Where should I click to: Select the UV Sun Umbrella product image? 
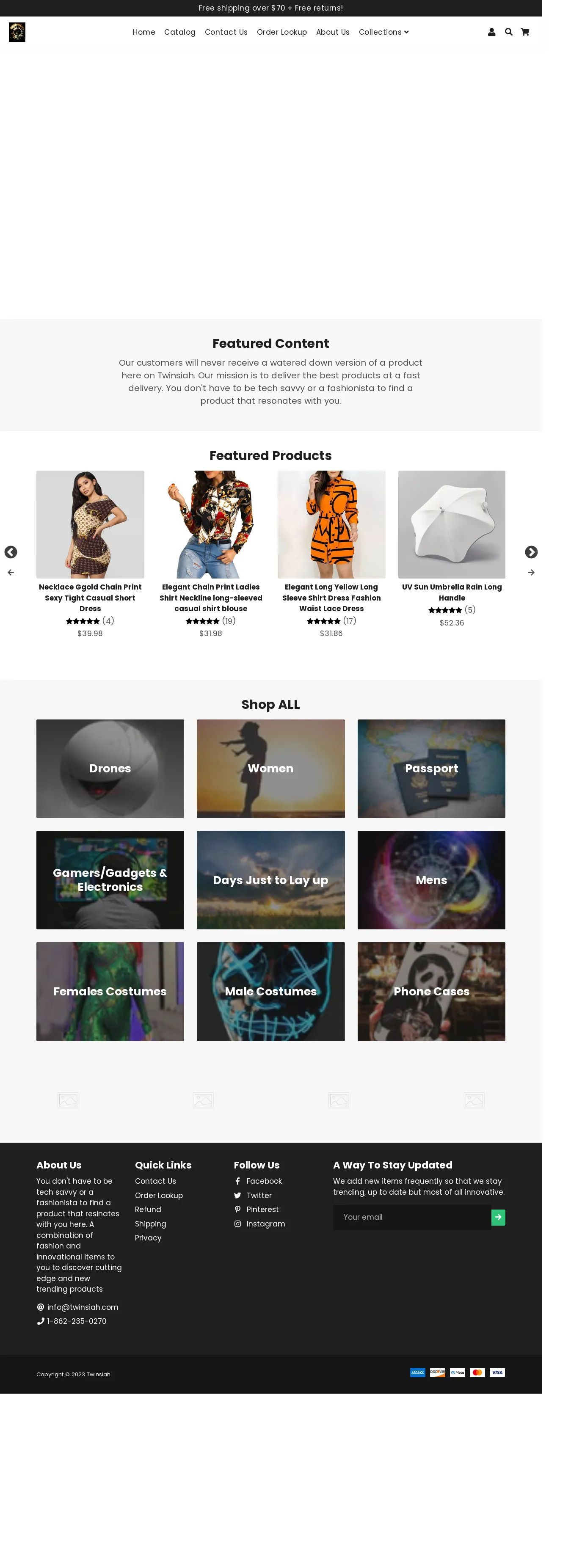(x=452, y=524)
